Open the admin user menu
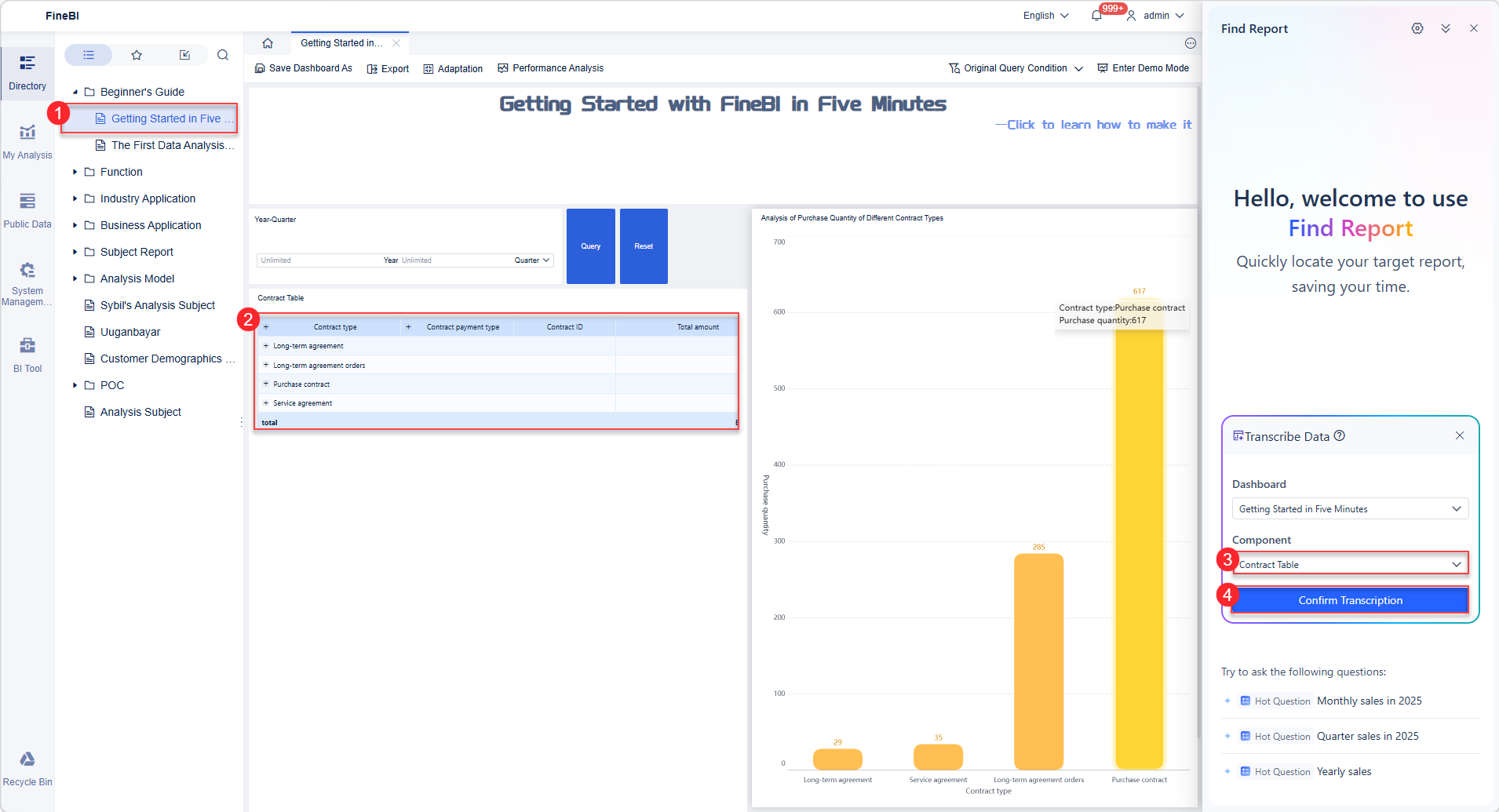The height and width of the screenshot is (812, 1499). (x=1155, y=16)
